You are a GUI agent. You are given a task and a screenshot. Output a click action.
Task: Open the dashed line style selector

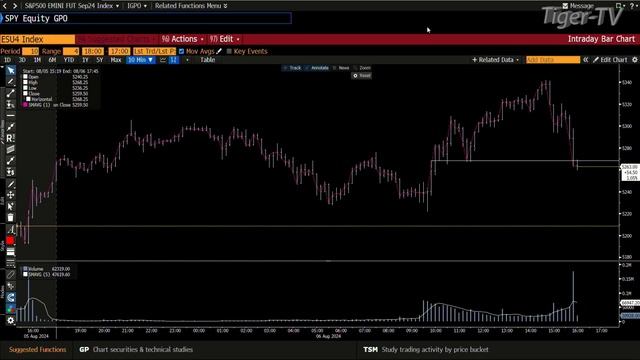(x=11, y=263)
